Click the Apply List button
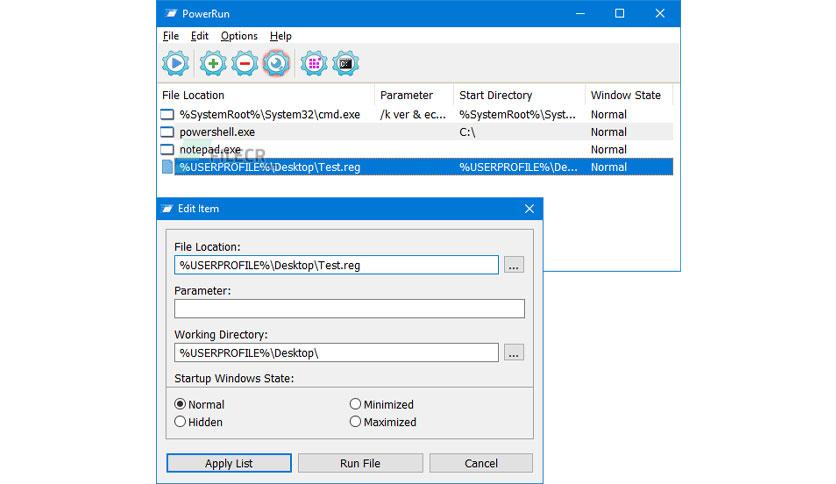This screenshot has width=836, height=484. tap(229, 463)
